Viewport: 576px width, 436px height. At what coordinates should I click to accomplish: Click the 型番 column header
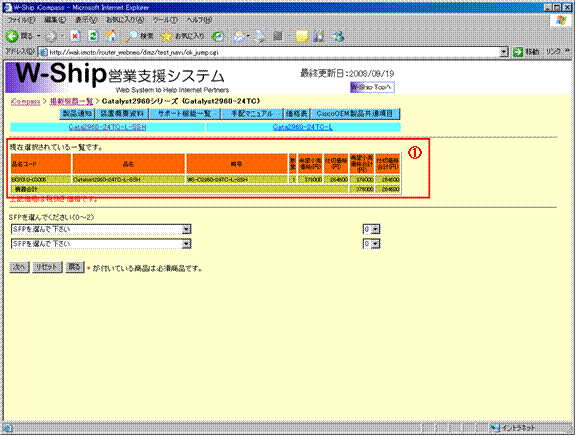pos(237,164)
